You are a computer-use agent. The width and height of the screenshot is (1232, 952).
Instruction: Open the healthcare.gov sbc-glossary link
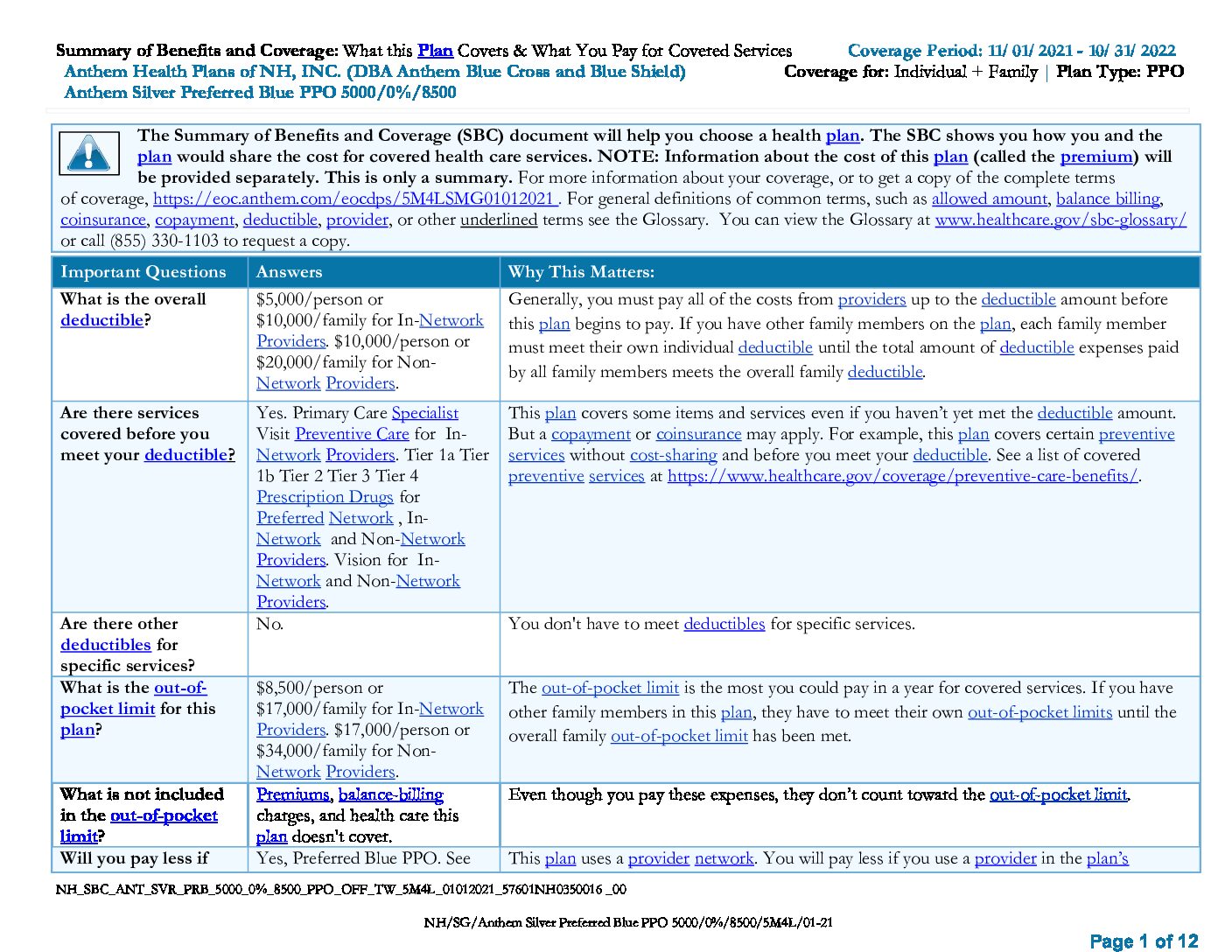[1060, 220]
